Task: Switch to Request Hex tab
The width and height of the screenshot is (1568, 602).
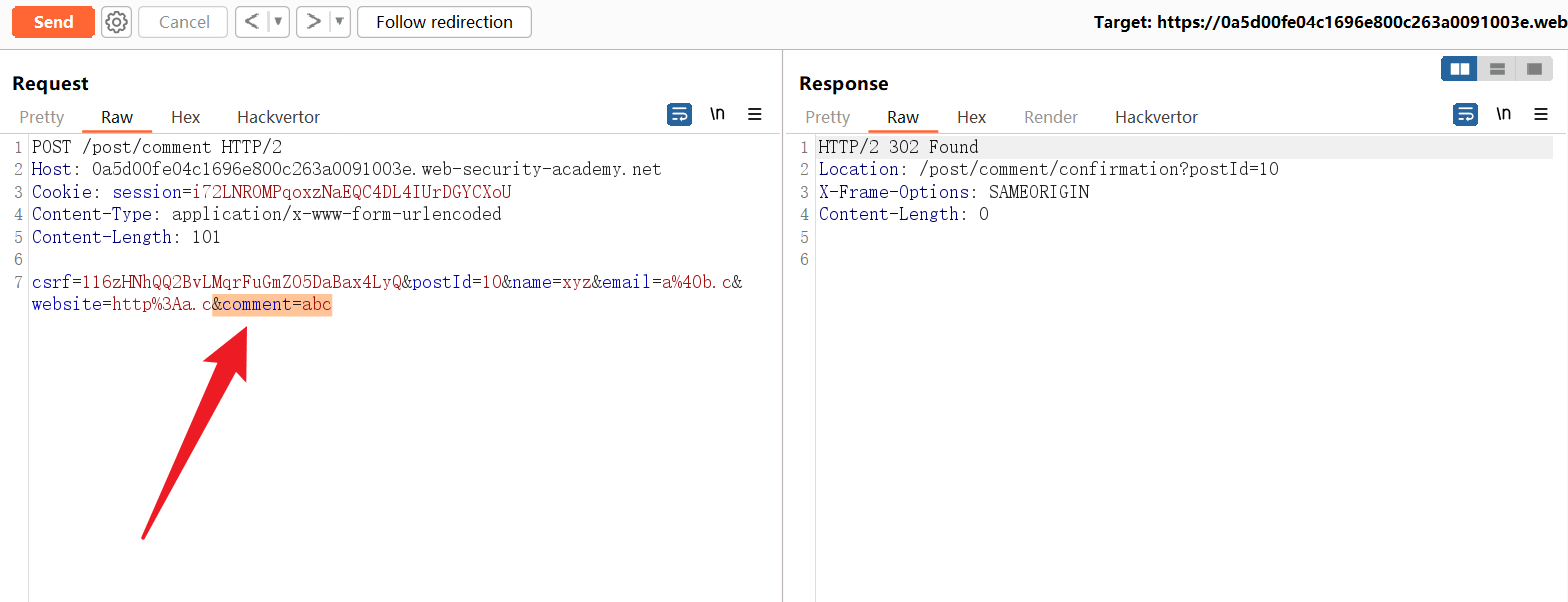Action: [x=185, y=117]
